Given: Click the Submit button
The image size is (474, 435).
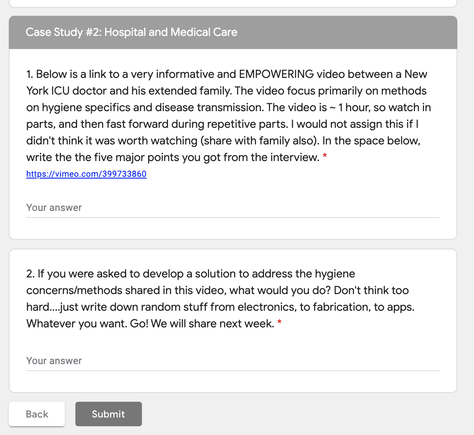Looking at the screenshot, I should click(108, 414).
